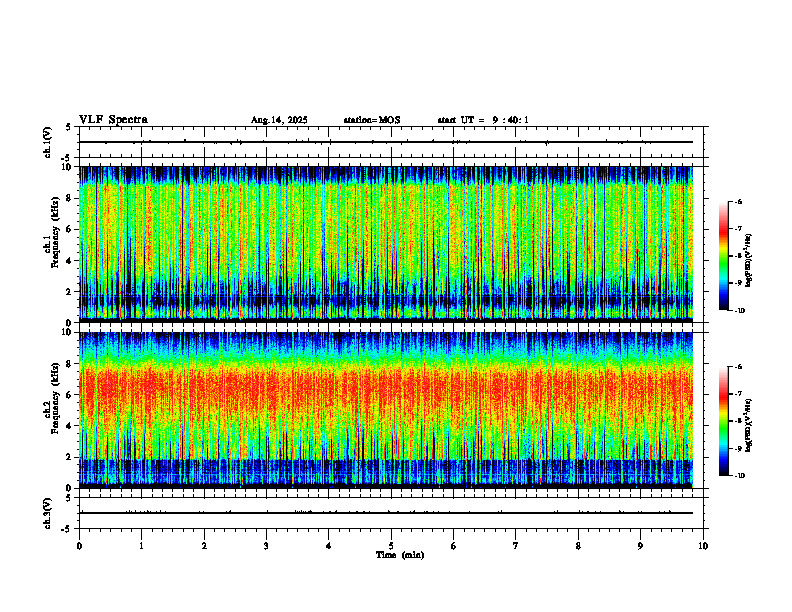The image size is (792, 612).
Task: Click the ch.2 frequency axis "6" tick label
Action: (70, 395)
